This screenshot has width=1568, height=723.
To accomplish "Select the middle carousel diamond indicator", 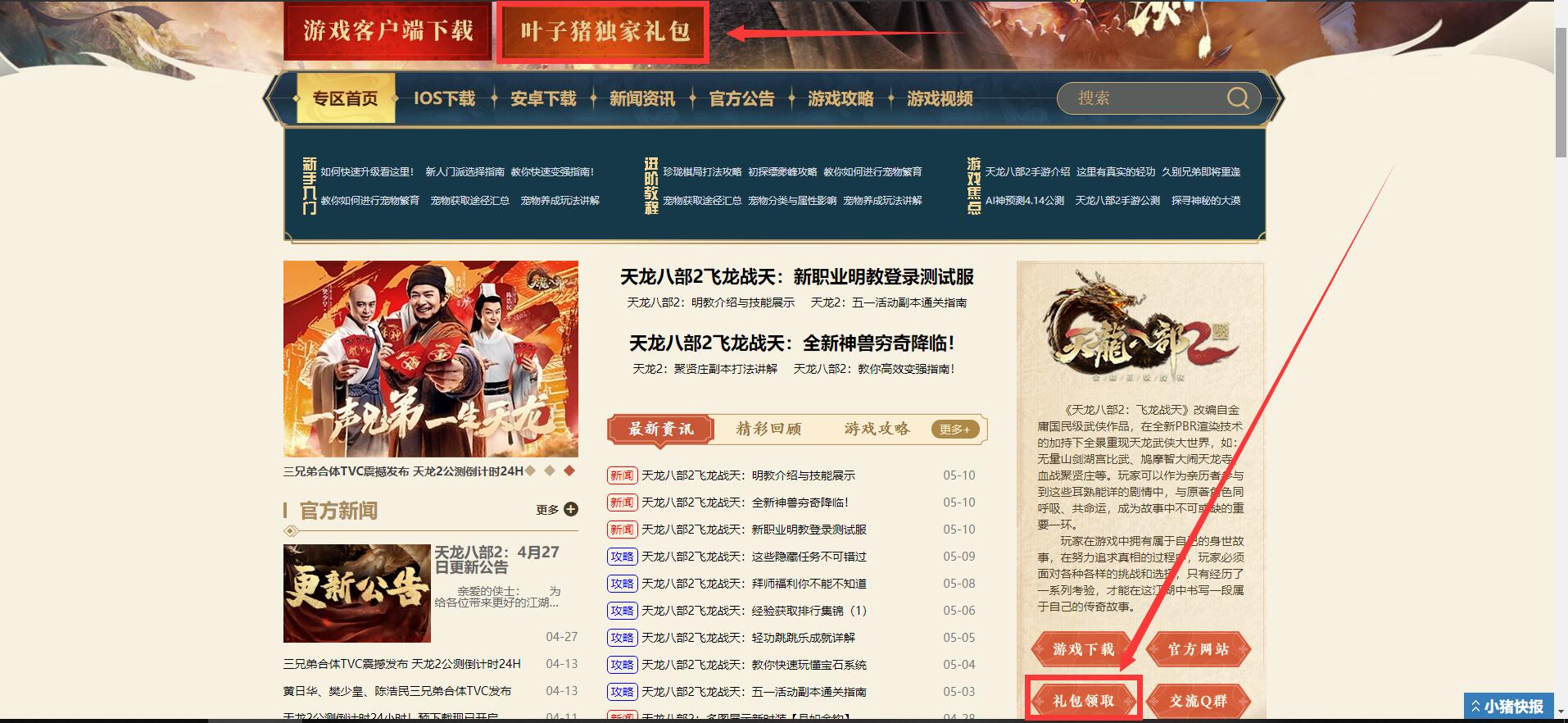I will [550, 471].
